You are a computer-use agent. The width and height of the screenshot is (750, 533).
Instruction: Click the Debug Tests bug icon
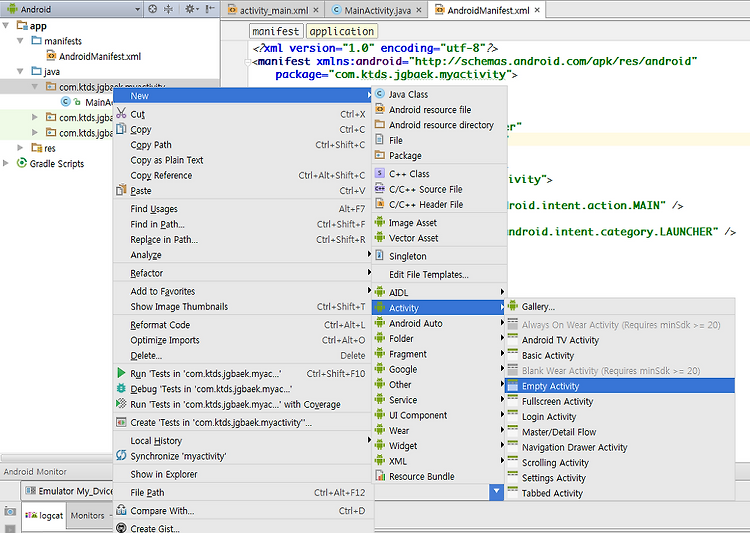pyautogui.click(x=121, y=389)
